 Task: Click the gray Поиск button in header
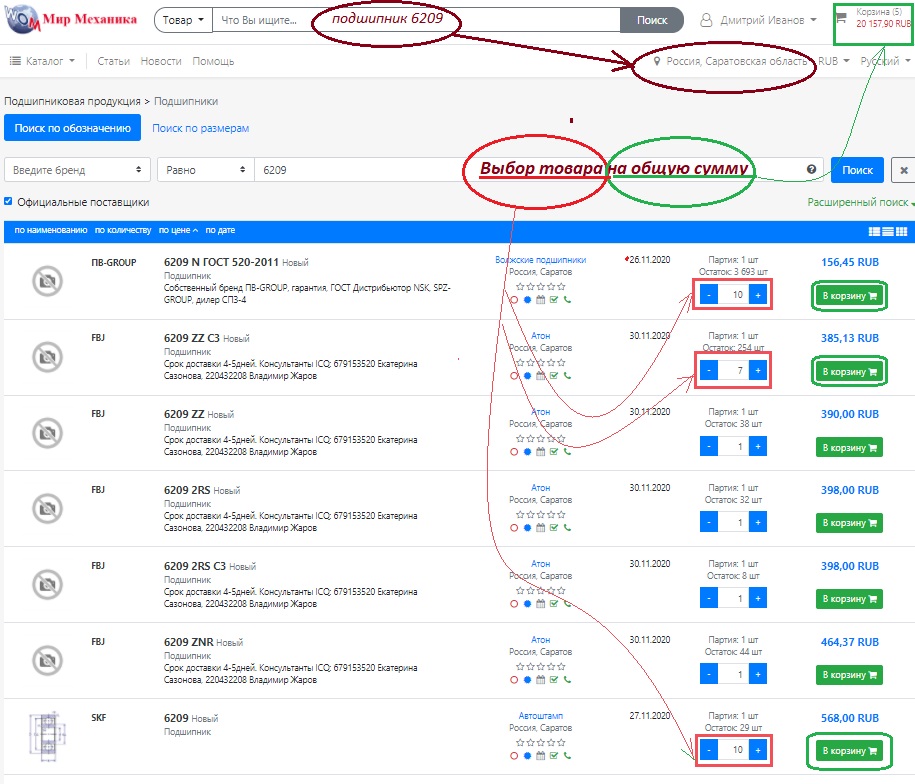652,20
